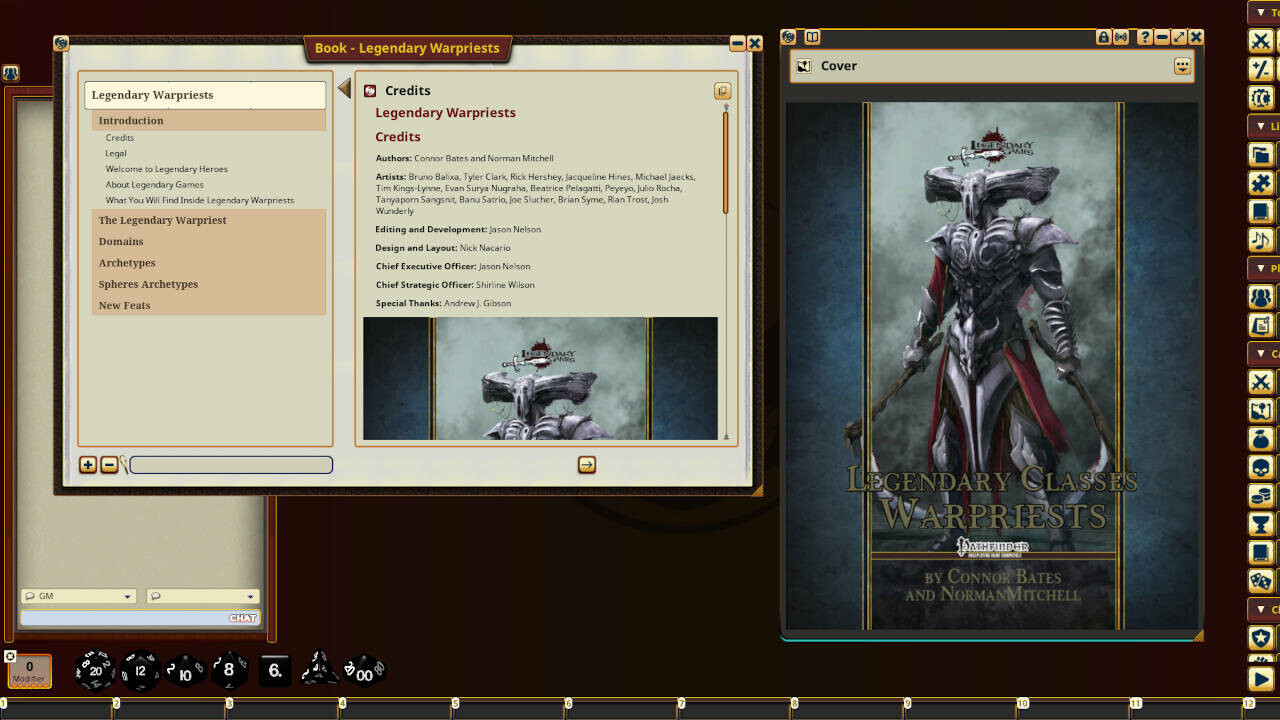Adjust the page slider at the book's bottom
The width and height of the screenshot is (1280, 720).
pos(230,464)
